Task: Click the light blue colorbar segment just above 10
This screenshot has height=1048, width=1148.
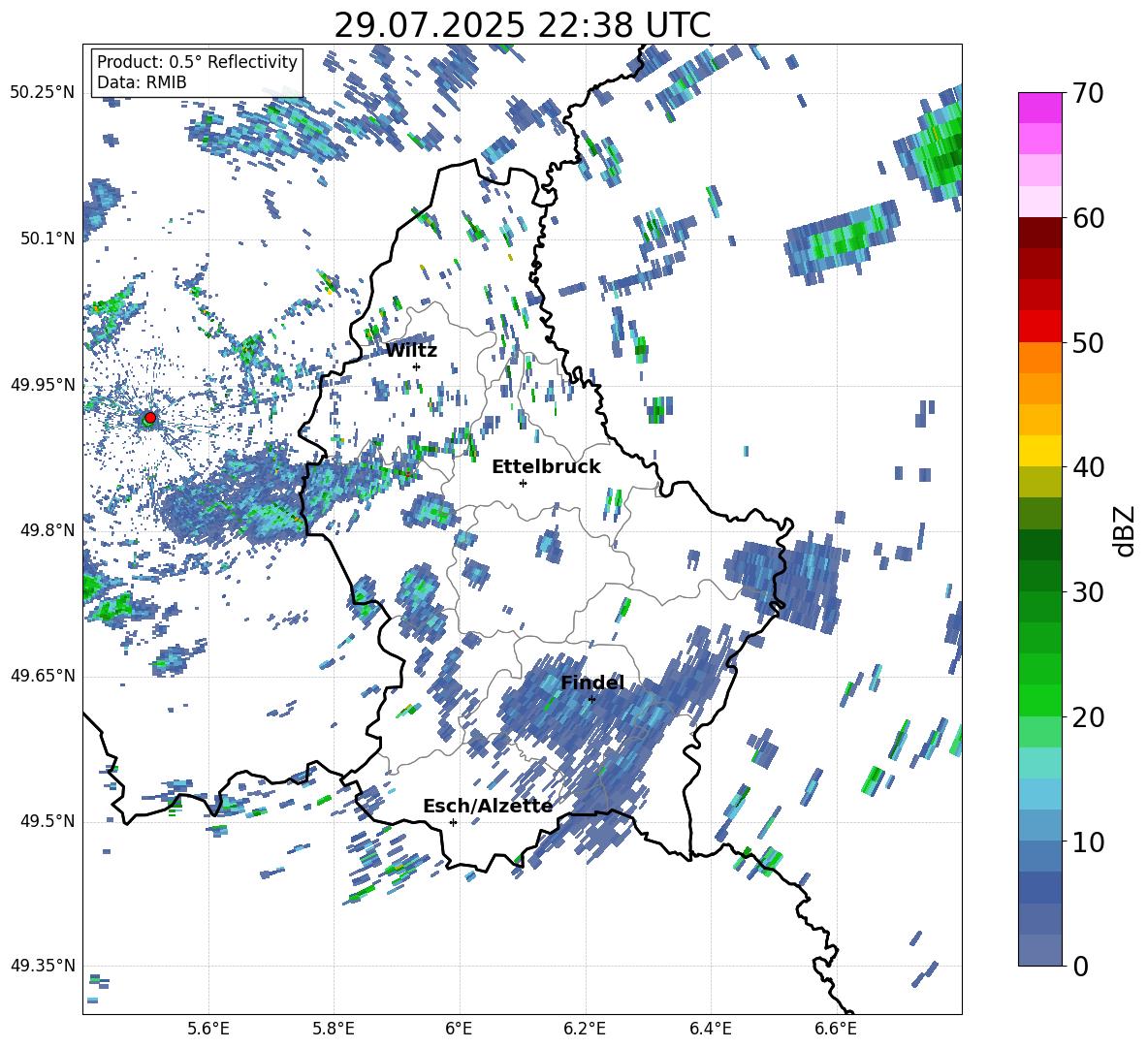Action: click(x=1039, y=826)
